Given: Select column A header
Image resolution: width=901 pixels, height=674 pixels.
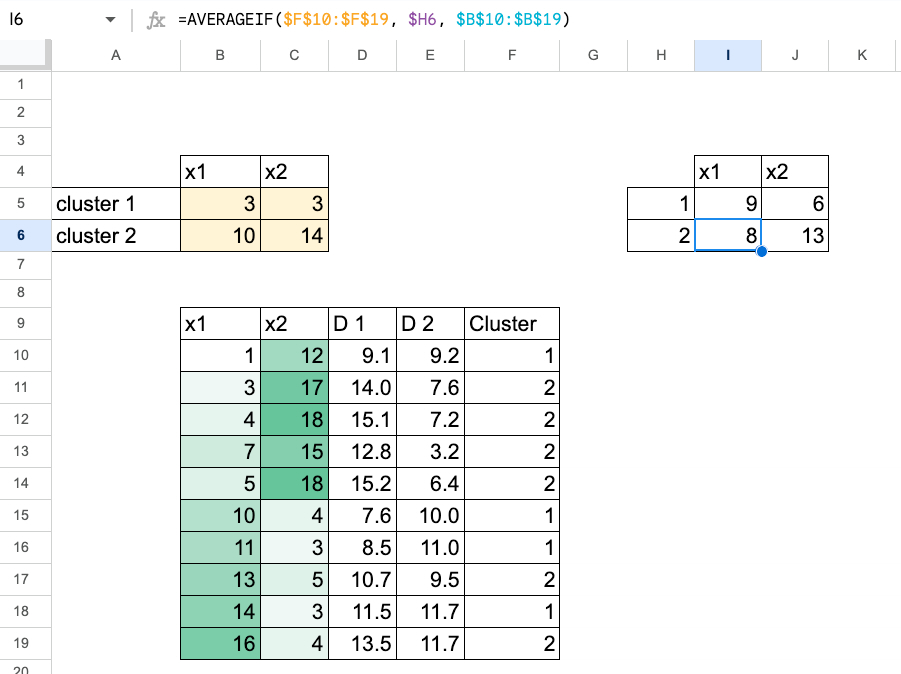Looking at the screenshot, I should point(116,56).
